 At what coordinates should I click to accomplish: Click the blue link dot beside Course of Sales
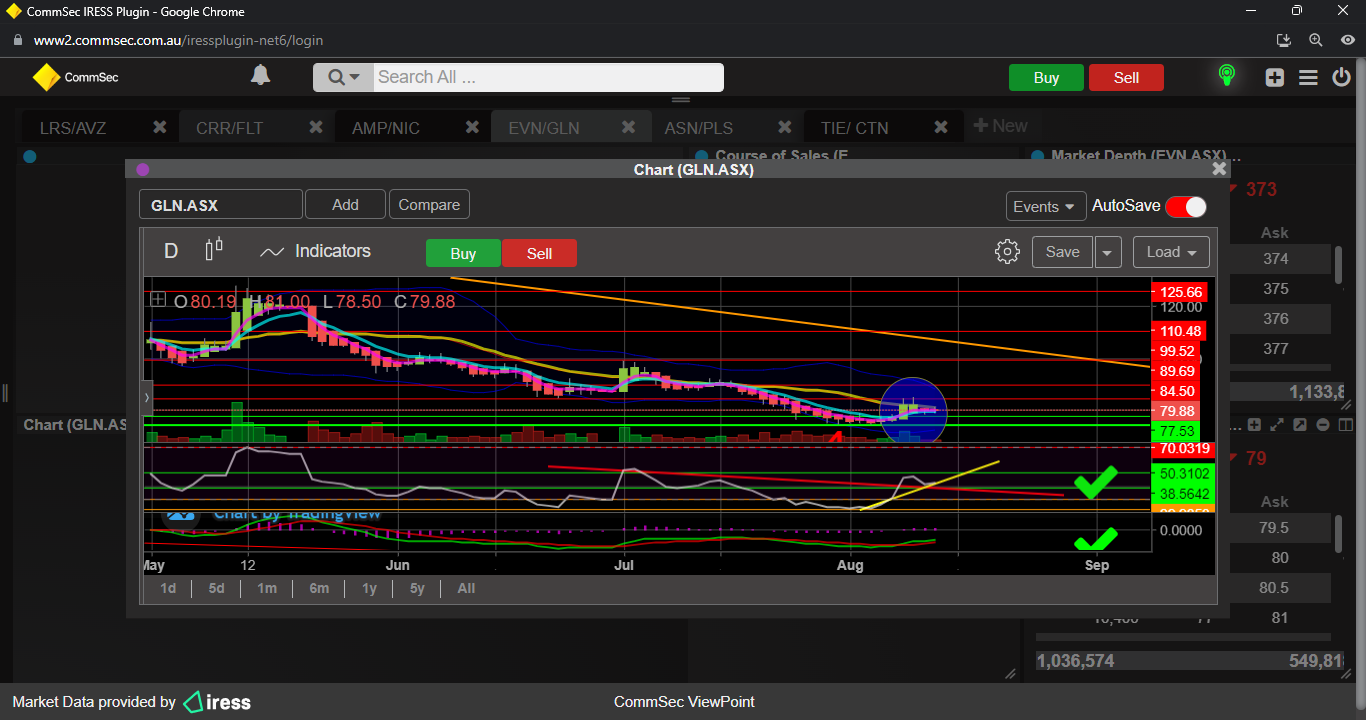[x=701, y=156]
